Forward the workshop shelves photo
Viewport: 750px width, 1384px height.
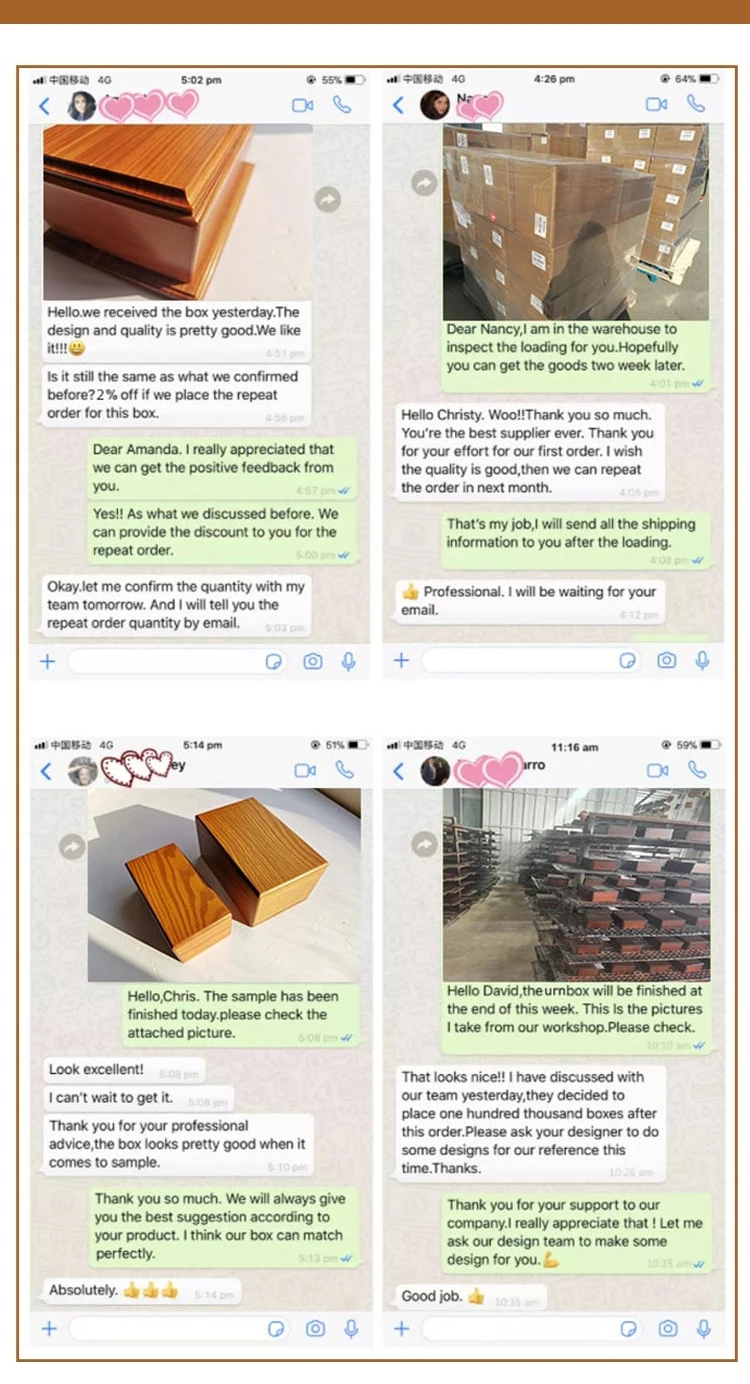point(425,844)
